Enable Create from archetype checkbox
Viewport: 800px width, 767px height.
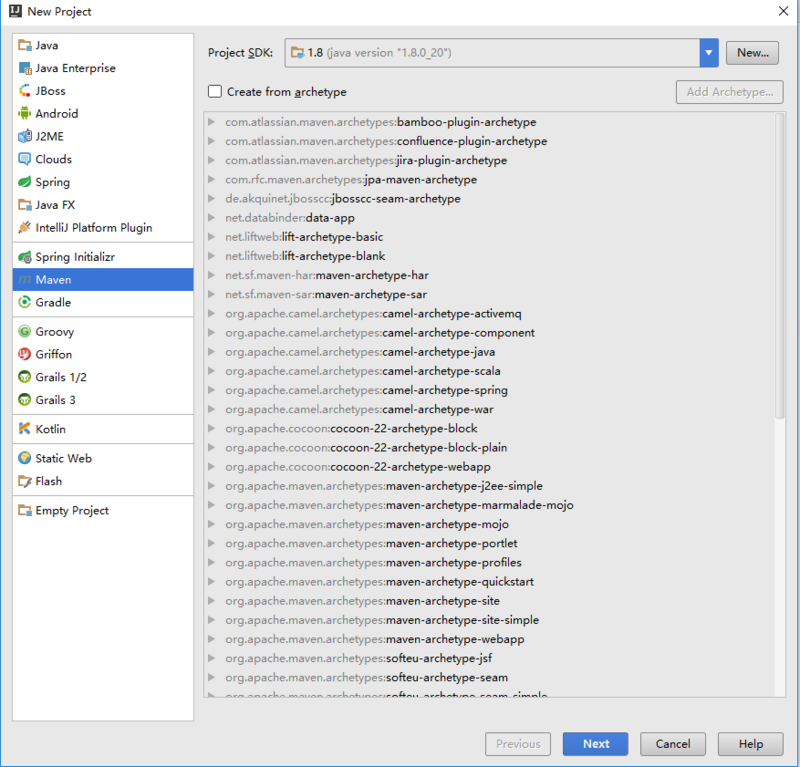pyautogui.click(x=215, y=91)
